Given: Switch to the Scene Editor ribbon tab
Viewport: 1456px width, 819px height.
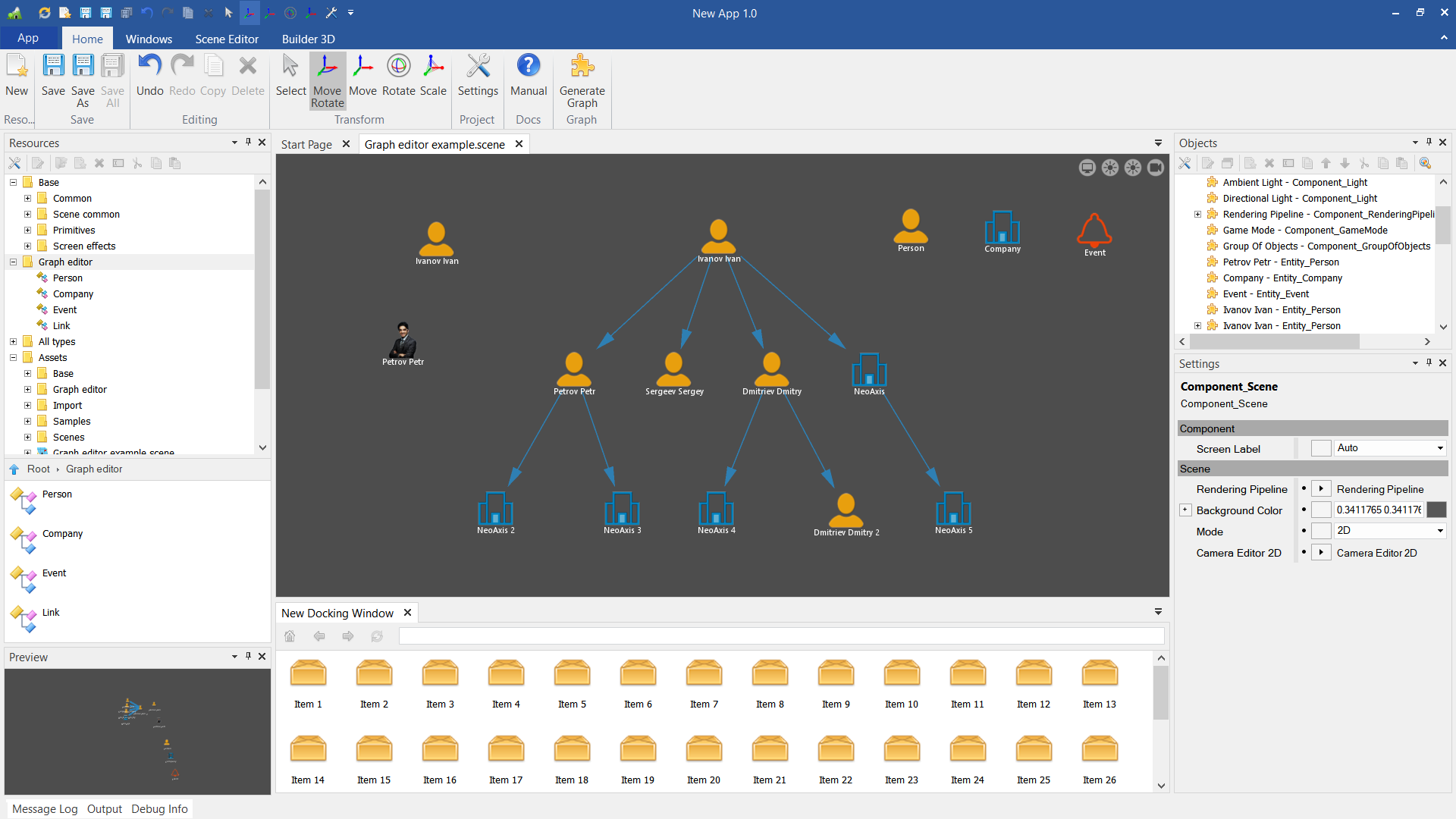Looking at the screenshot, I should [227, 39].
